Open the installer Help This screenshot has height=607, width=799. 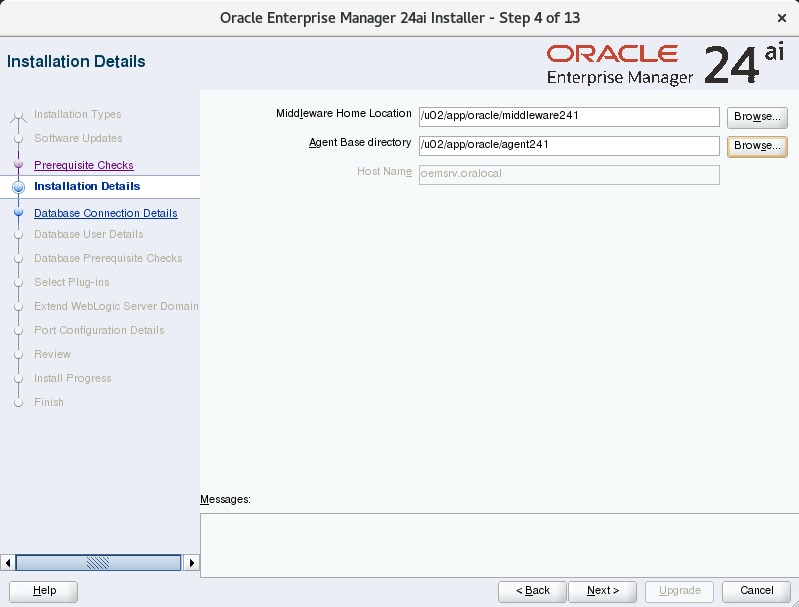45,591
